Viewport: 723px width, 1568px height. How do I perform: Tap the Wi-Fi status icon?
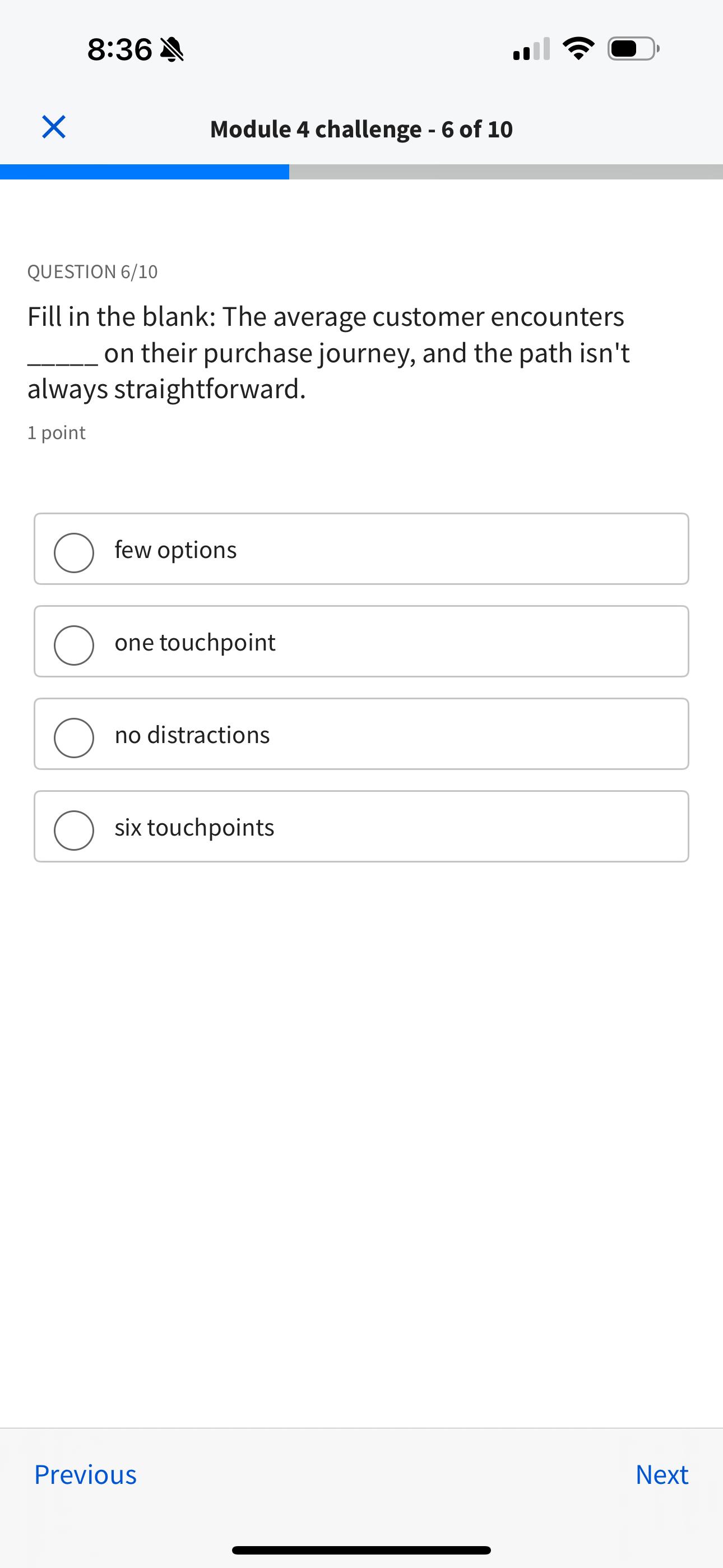578,49
